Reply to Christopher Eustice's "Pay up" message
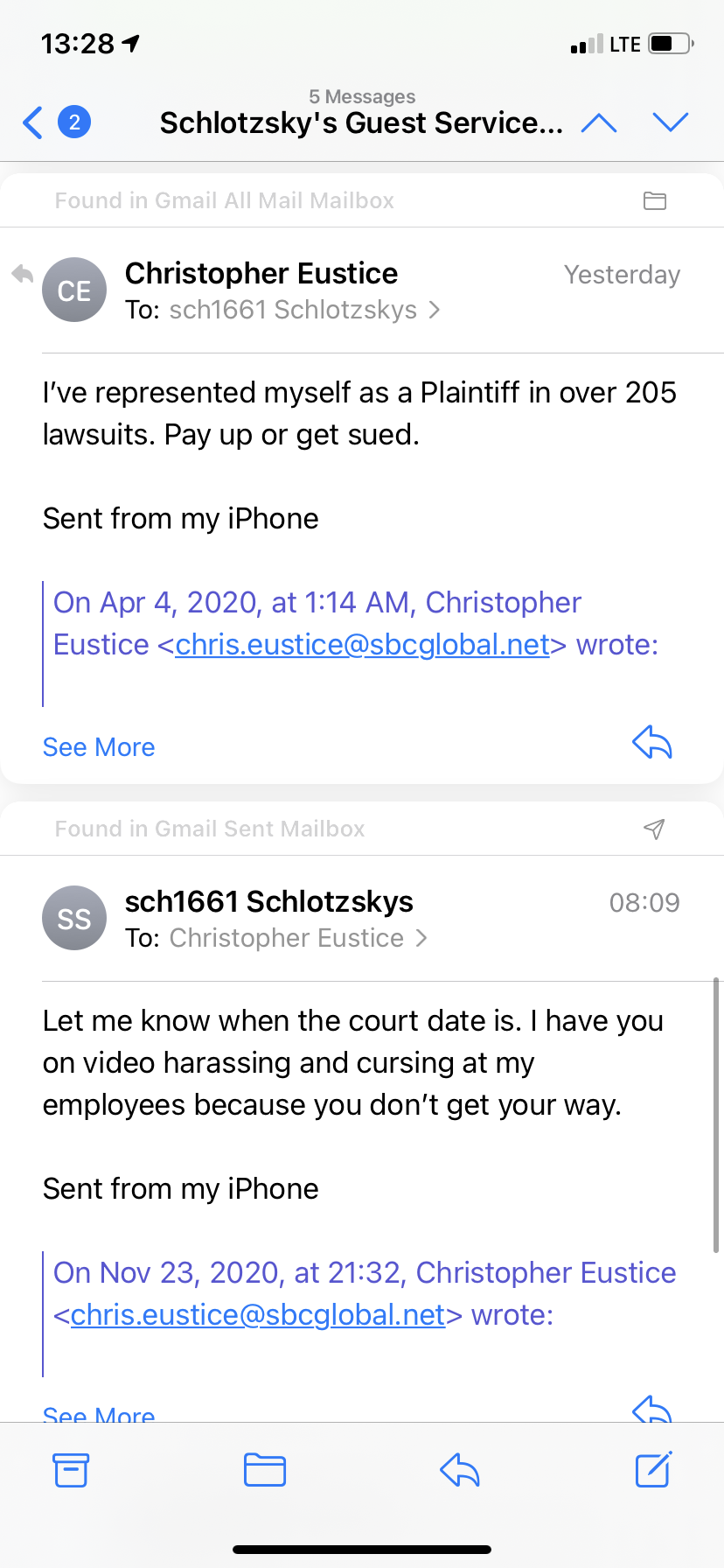The width and height of the screenshot is (724, 1568). [x=652, y=744]
